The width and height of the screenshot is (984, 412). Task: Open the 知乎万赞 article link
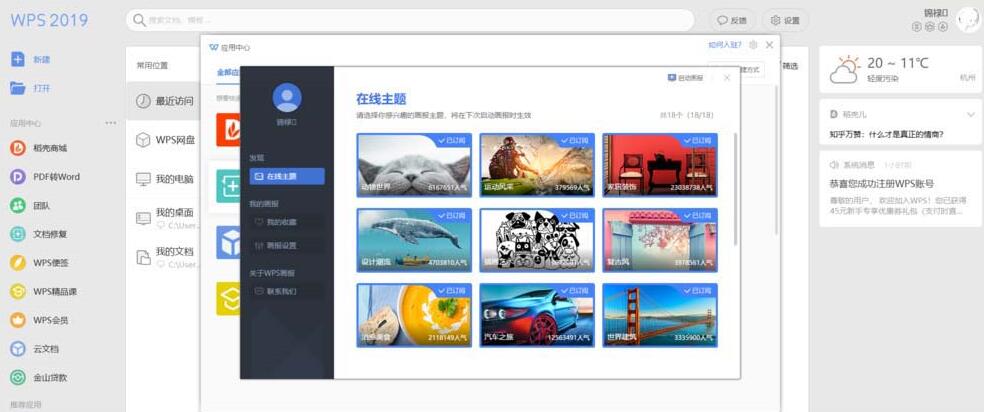tap(886, 134)
